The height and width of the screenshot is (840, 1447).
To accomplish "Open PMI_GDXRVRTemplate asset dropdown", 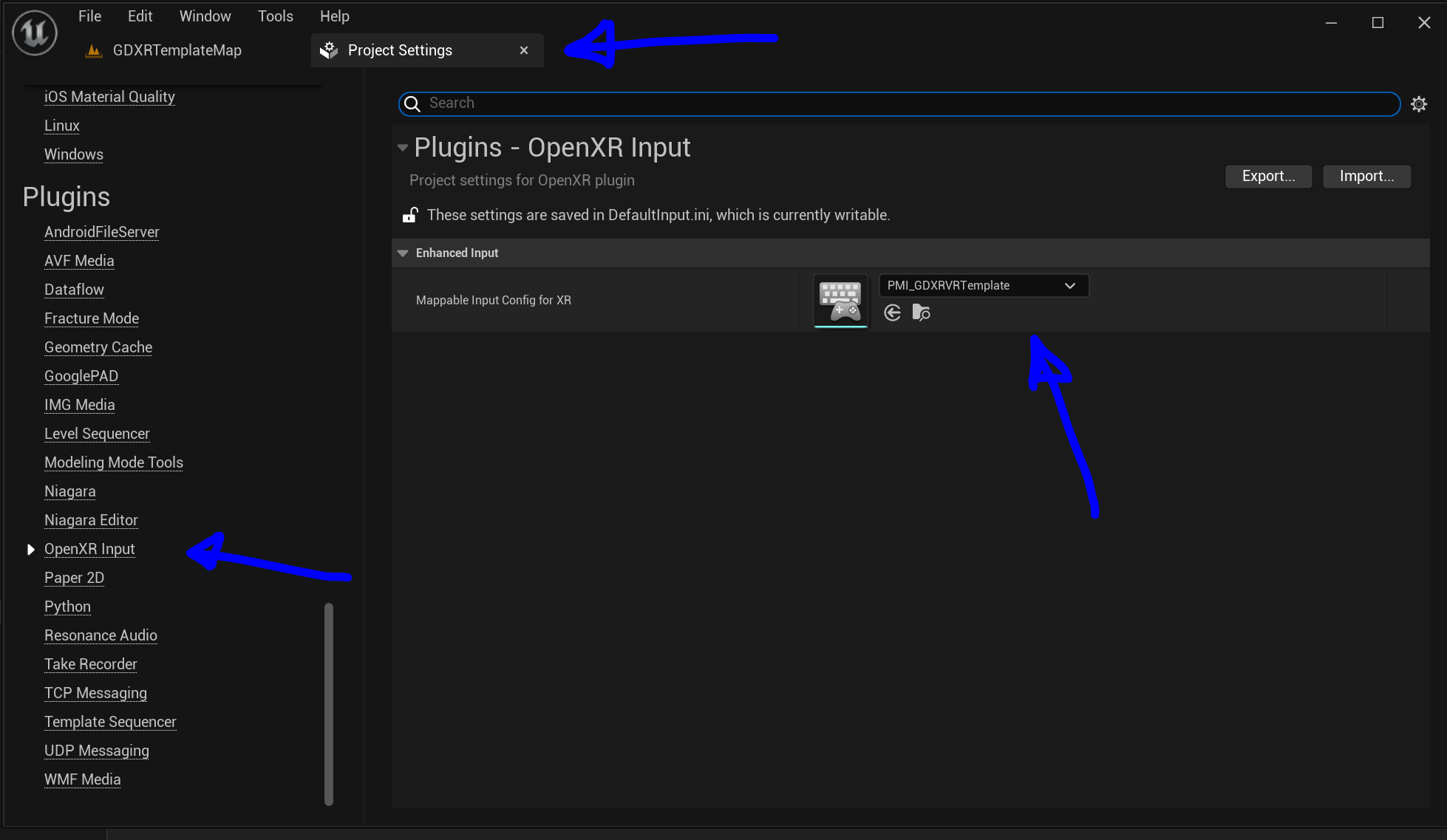I will [984, 286].
